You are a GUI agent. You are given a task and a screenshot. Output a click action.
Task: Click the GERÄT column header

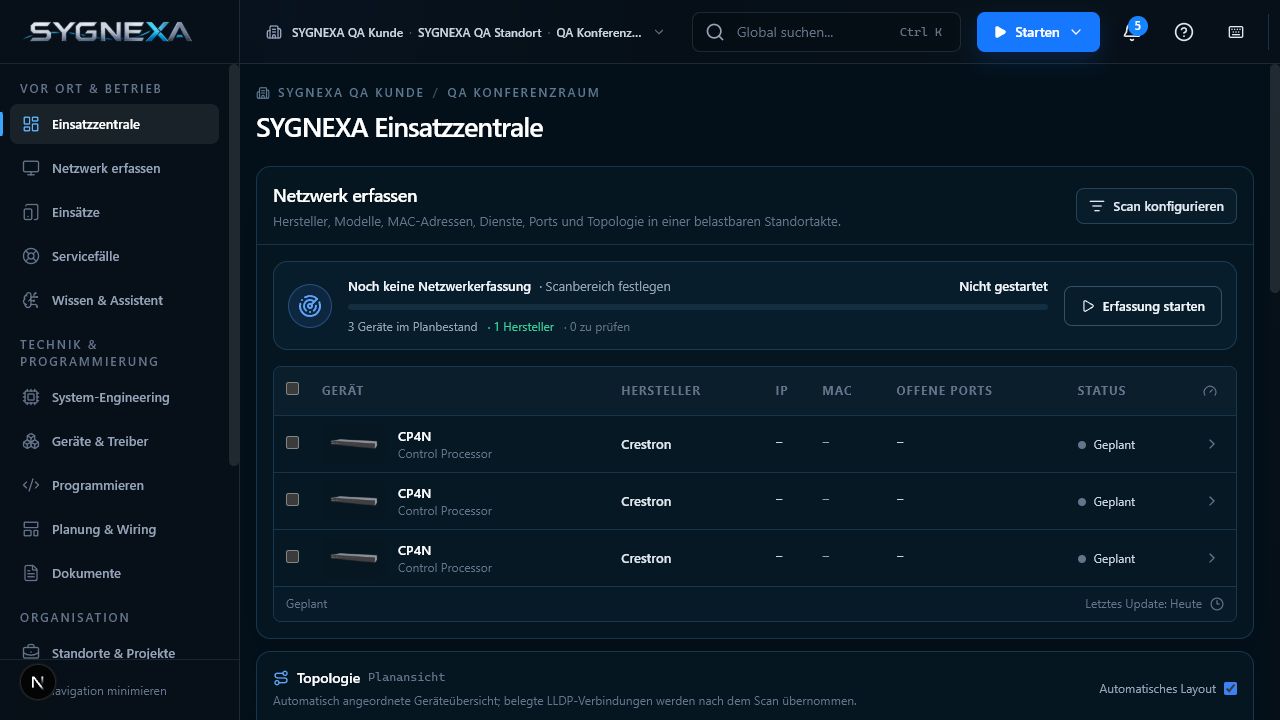click(343, 391)
